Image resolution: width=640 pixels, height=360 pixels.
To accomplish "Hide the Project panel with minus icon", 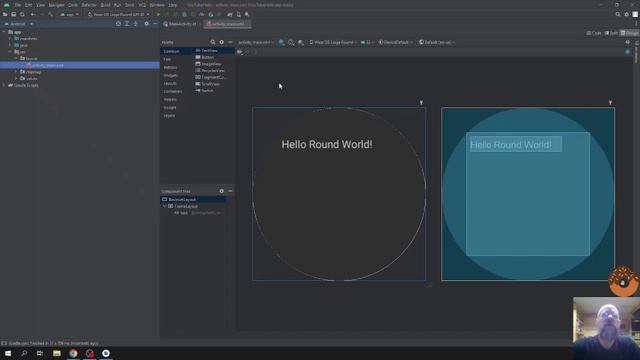I will [155, 24].
